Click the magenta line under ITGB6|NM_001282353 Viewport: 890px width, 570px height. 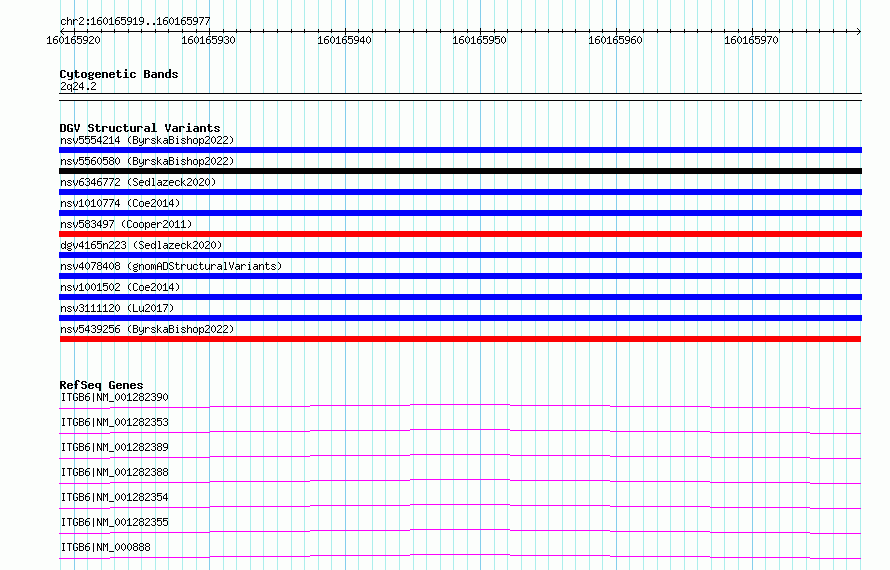click(460, 431)
